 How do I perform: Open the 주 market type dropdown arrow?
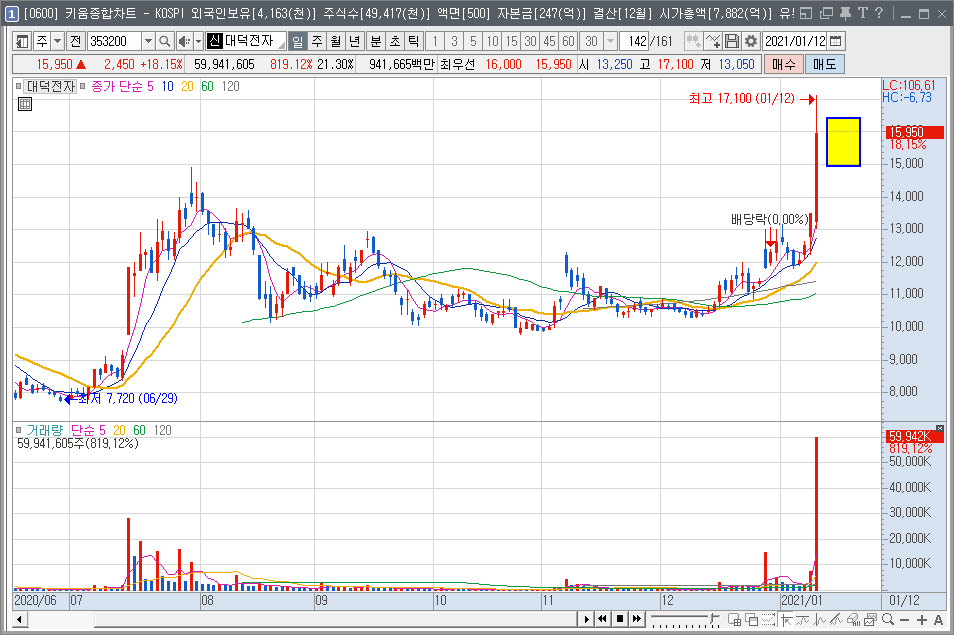coord(57,41)
